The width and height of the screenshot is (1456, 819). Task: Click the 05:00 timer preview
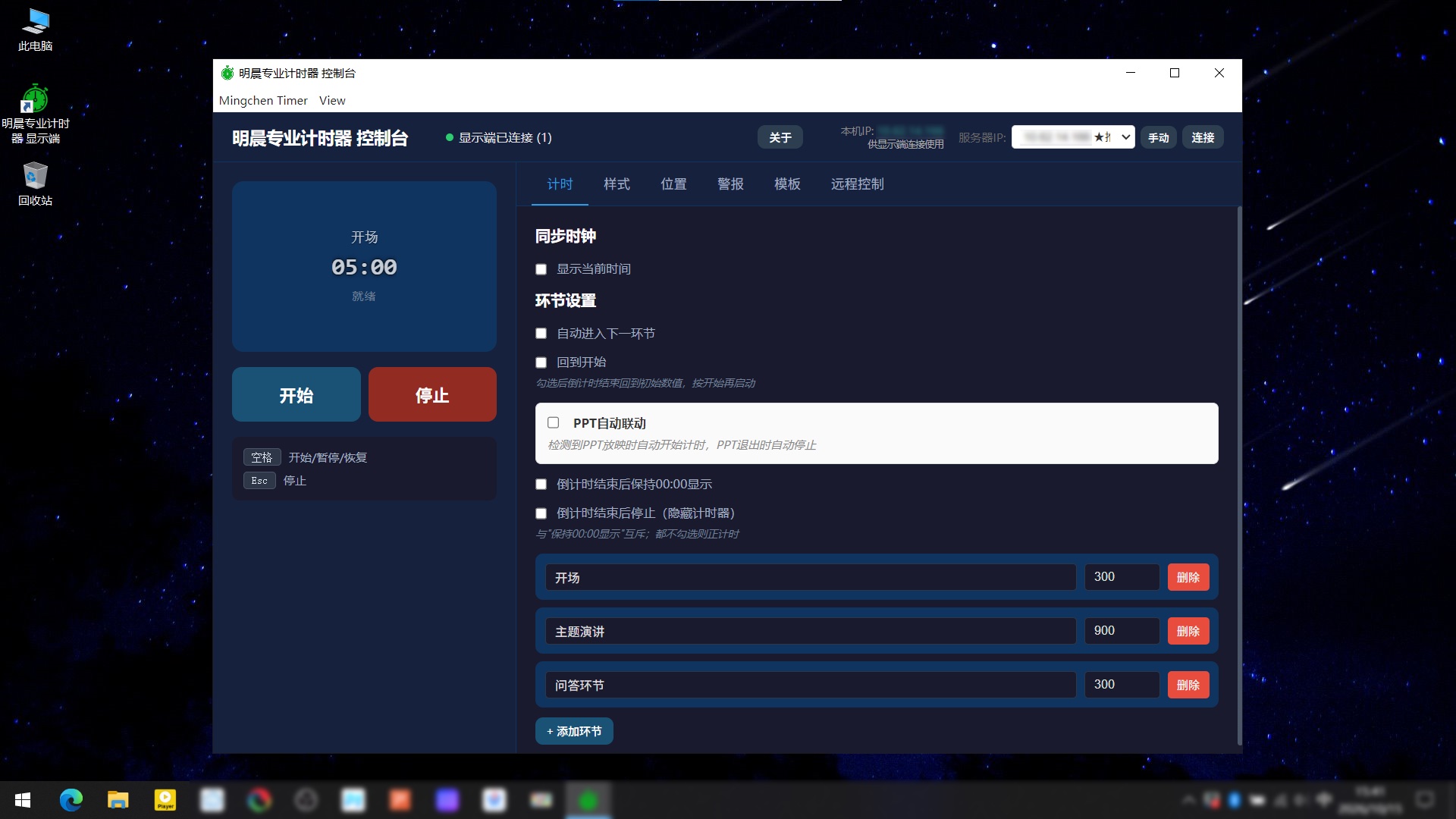[x=364, y=267]
